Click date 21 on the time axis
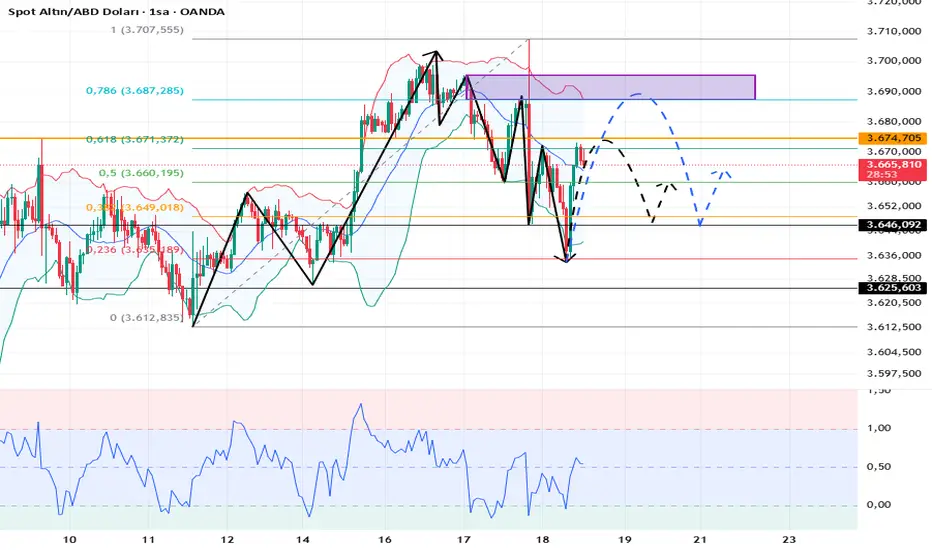This screenshot has width=932, height=550. (x=700, y=539)
